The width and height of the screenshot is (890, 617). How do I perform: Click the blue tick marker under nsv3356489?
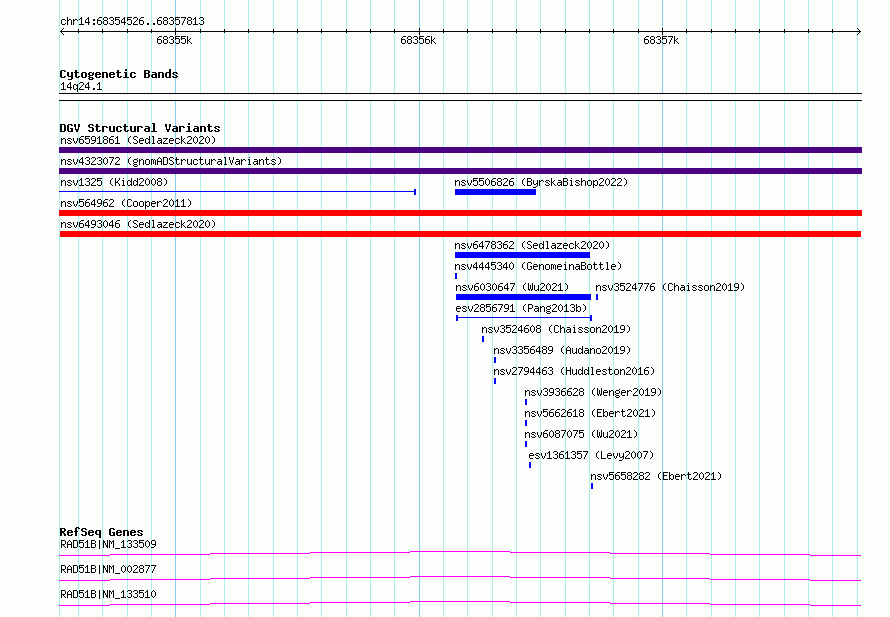(495, 360)
